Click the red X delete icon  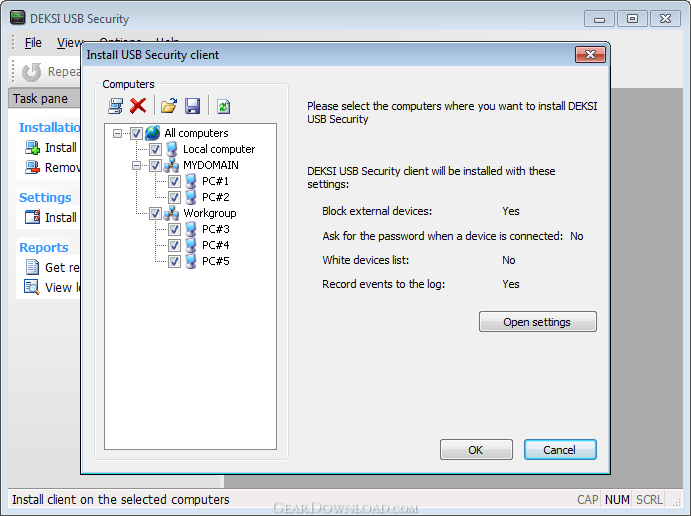point(138,106)
